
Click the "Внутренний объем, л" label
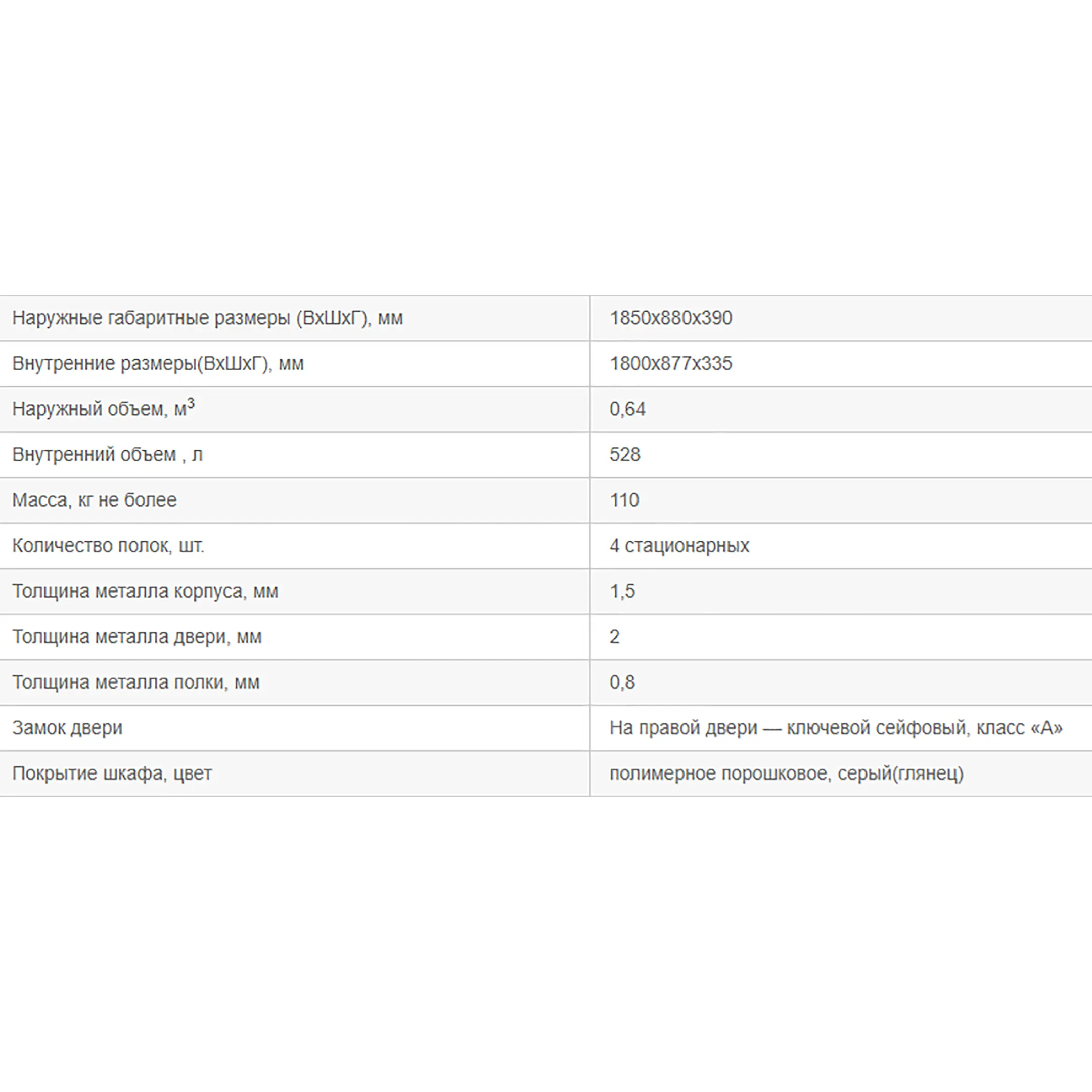point(107,454)
